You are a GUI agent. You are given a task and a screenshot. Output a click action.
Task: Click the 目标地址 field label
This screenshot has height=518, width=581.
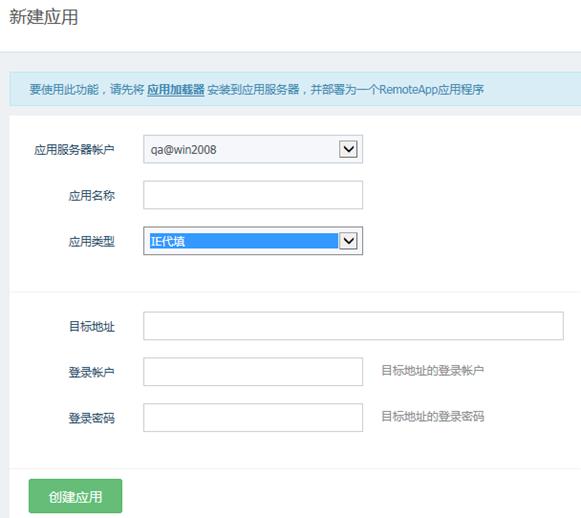(92, 326)
